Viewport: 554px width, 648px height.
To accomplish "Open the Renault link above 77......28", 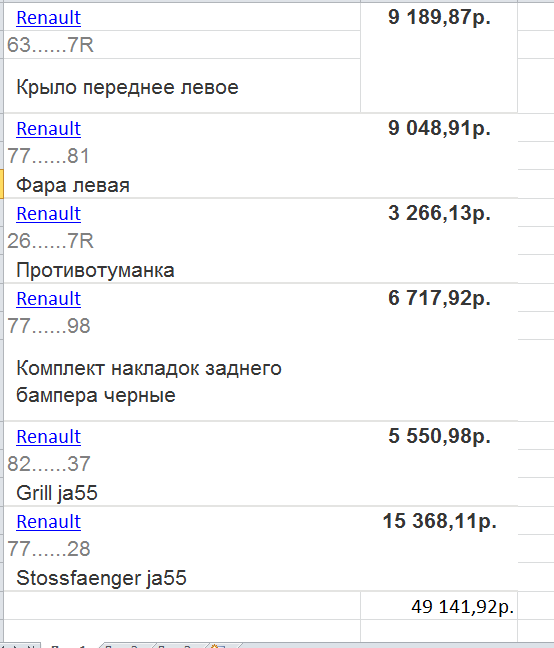I will (48, 522).
